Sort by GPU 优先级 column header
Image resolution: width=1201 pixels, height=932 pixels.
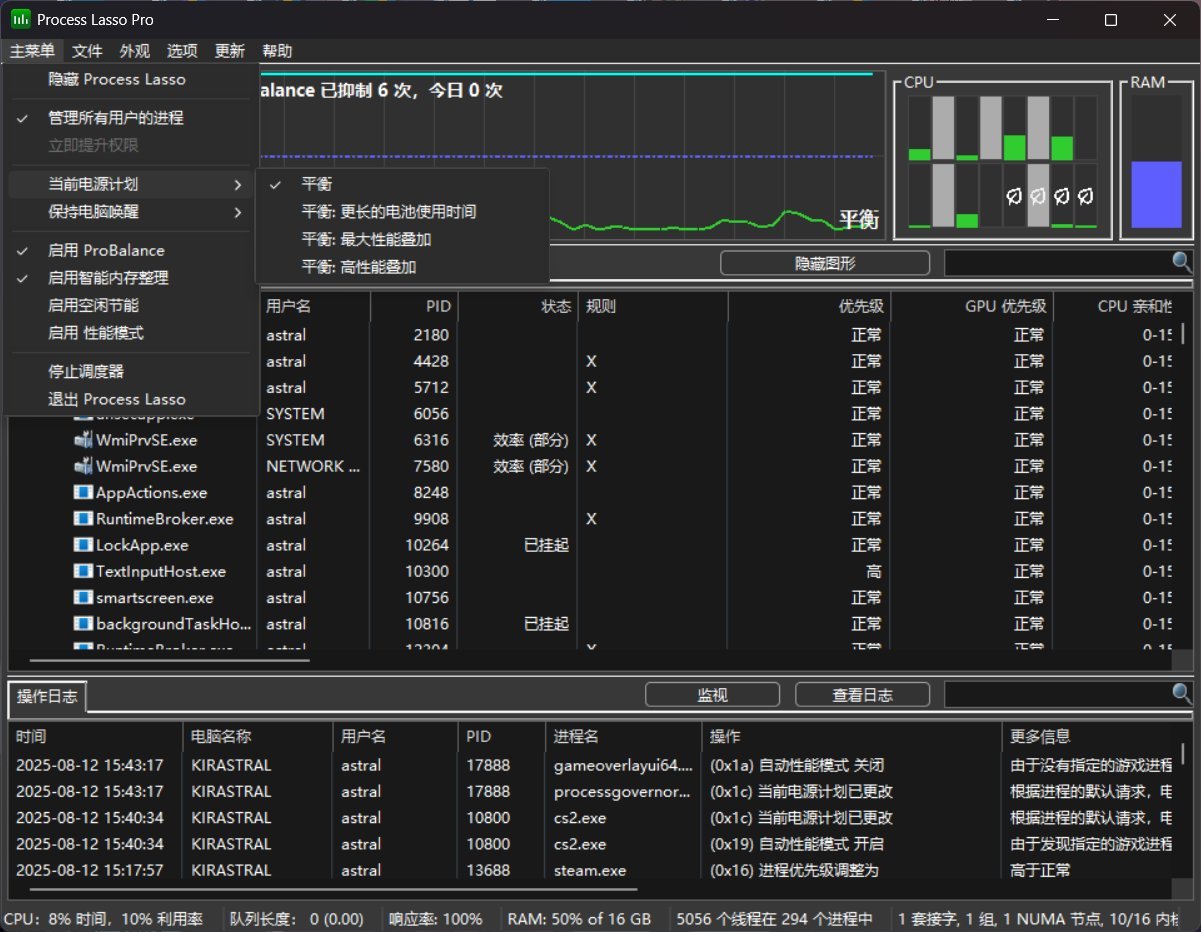click(973, 307)
